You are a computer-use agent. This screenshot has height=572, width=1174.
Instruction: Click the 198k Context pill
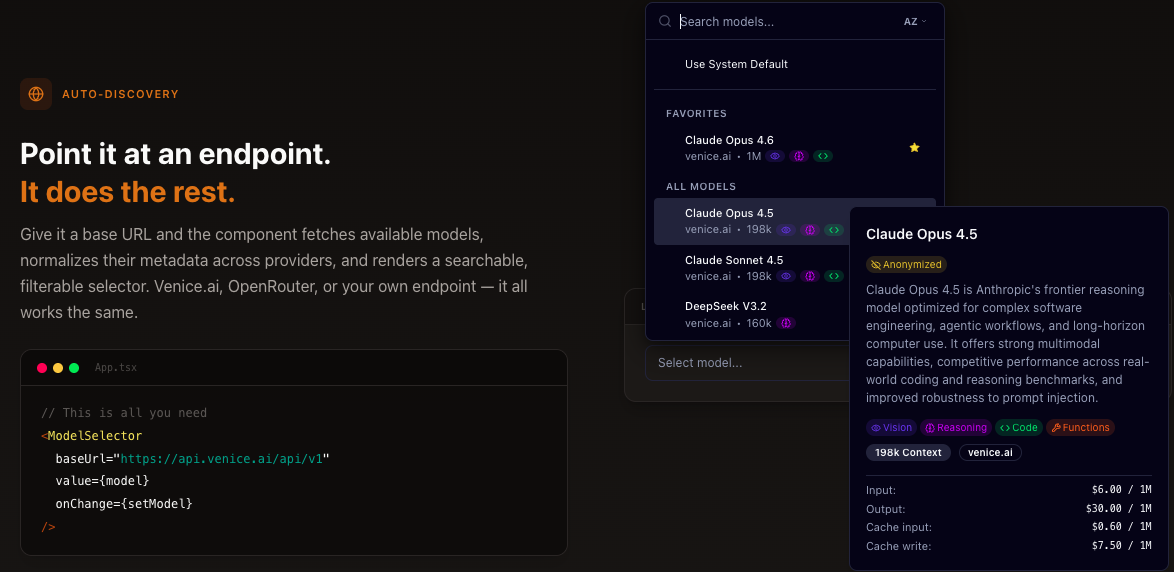point(908,452)
